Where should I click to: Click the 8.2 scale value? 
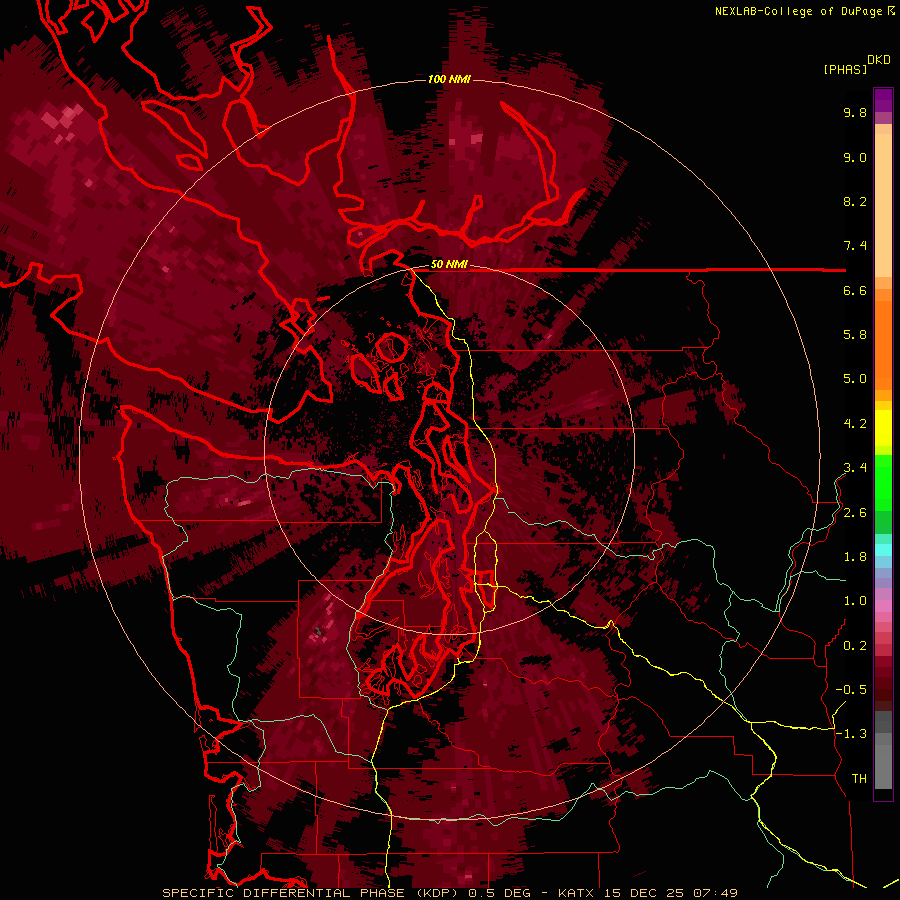pos(855,201)
